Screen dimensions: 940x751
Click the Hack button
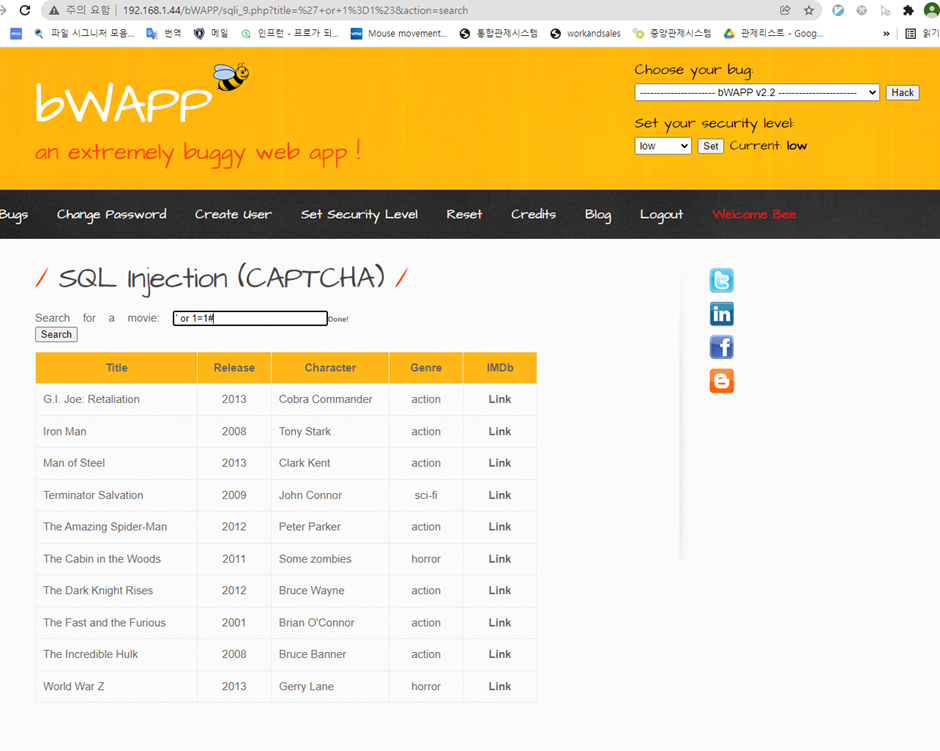(902, 92)
